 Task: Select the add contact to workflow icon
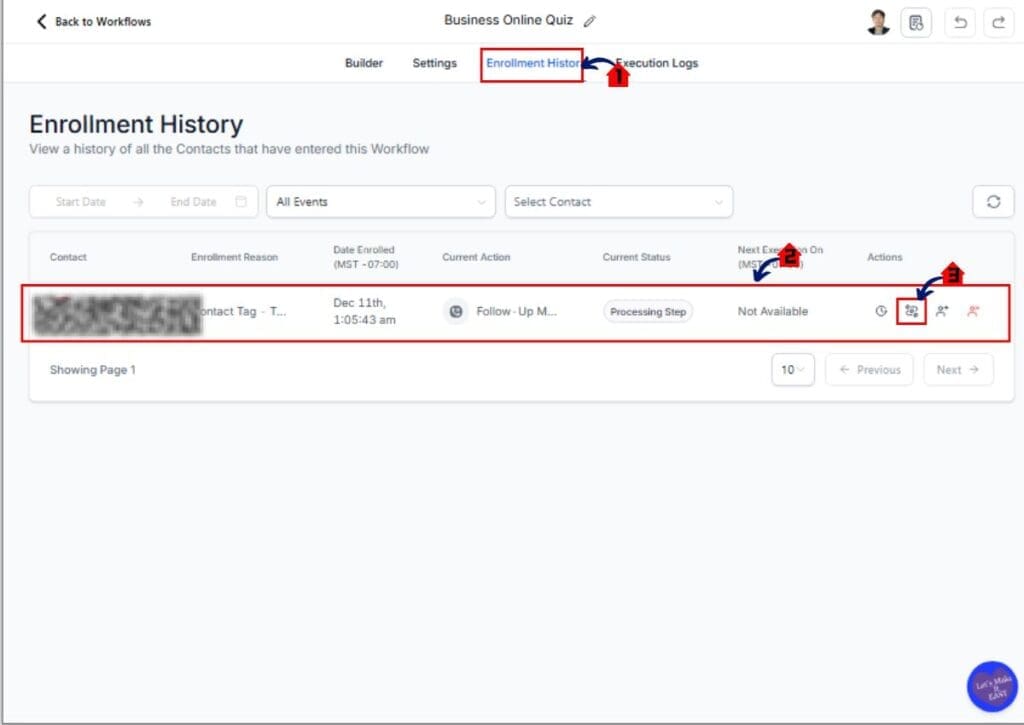pyautogui.click(x=941, y=311)
